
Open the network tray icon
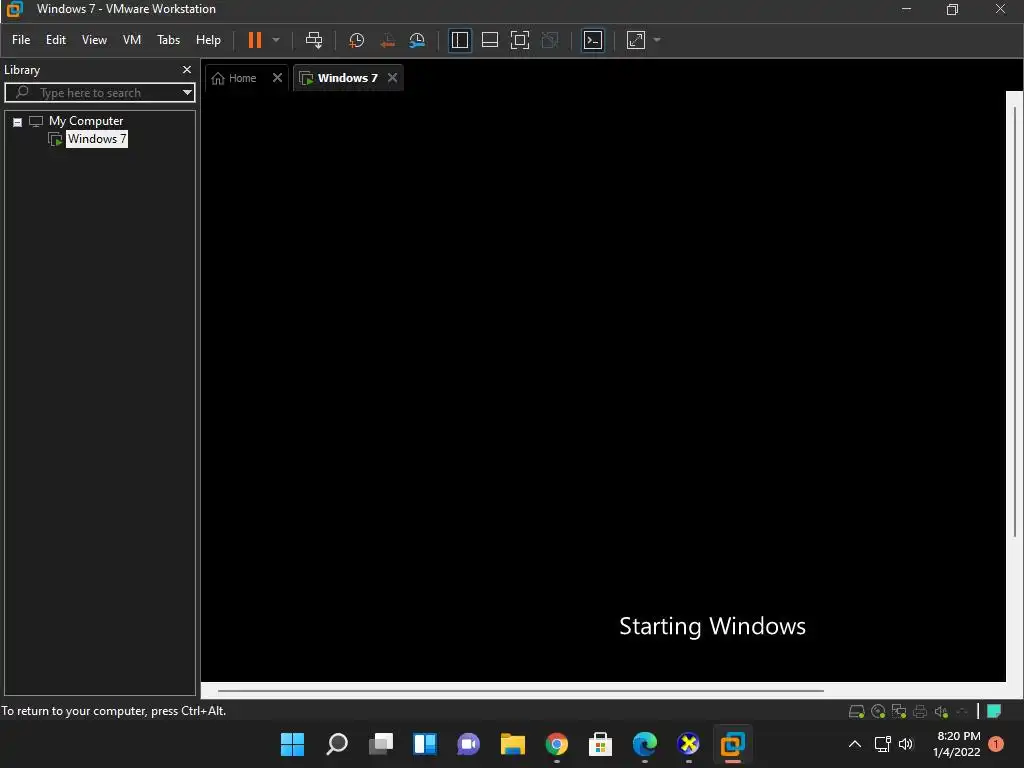pos(883,744)
